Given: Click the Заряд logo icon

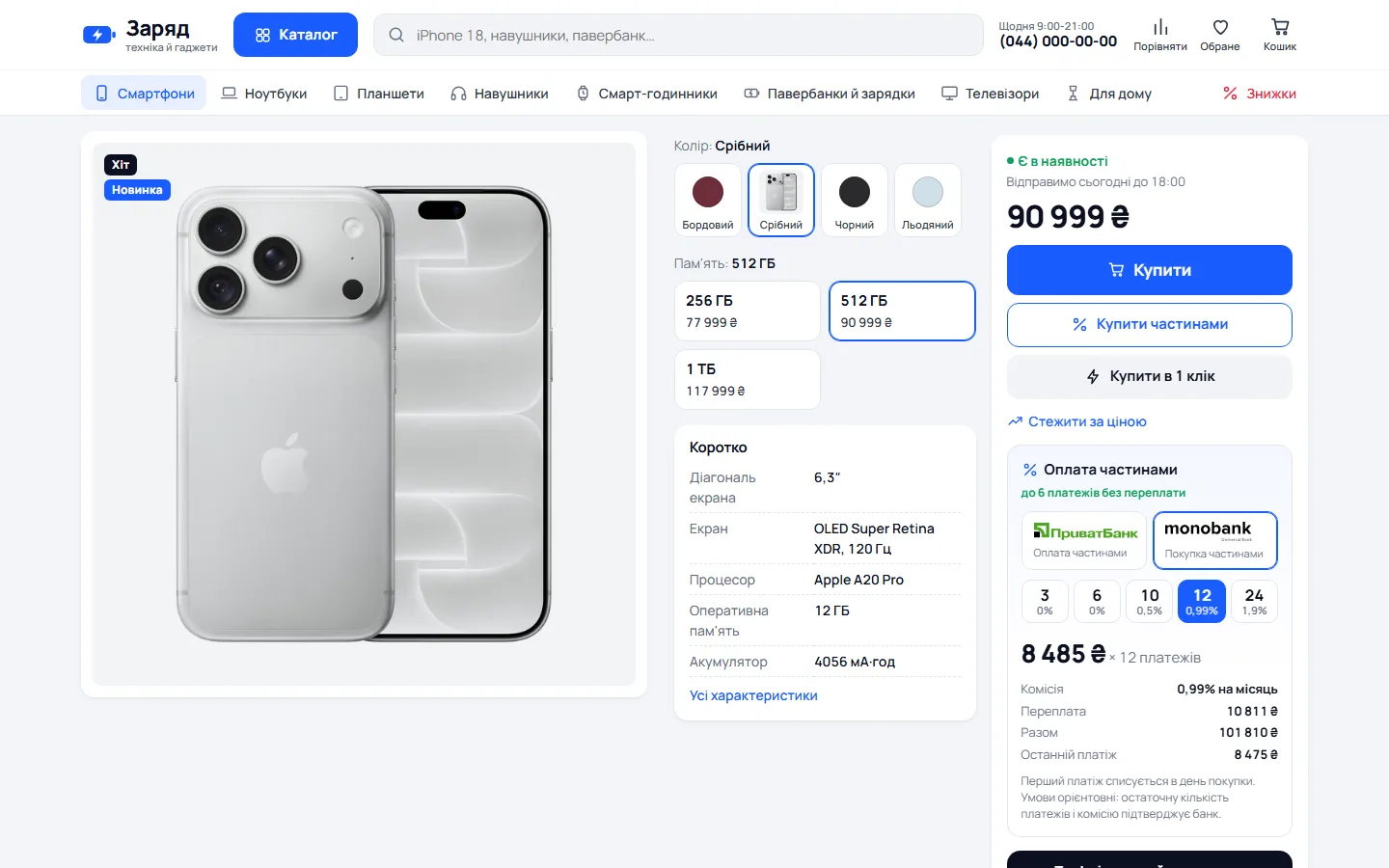Looking at the screenshot, I should (x=98, y=35).
